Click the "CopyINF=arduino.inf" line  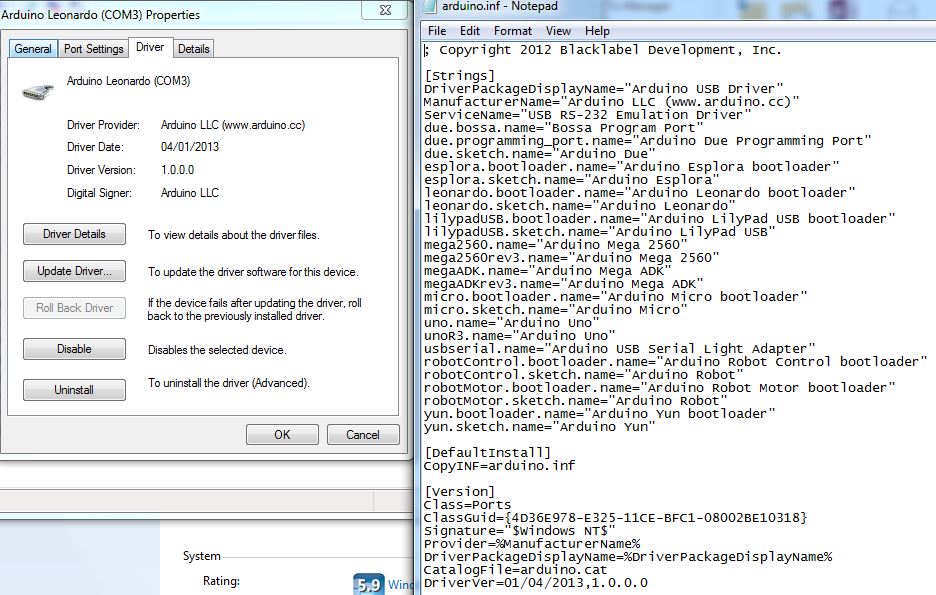500,465
